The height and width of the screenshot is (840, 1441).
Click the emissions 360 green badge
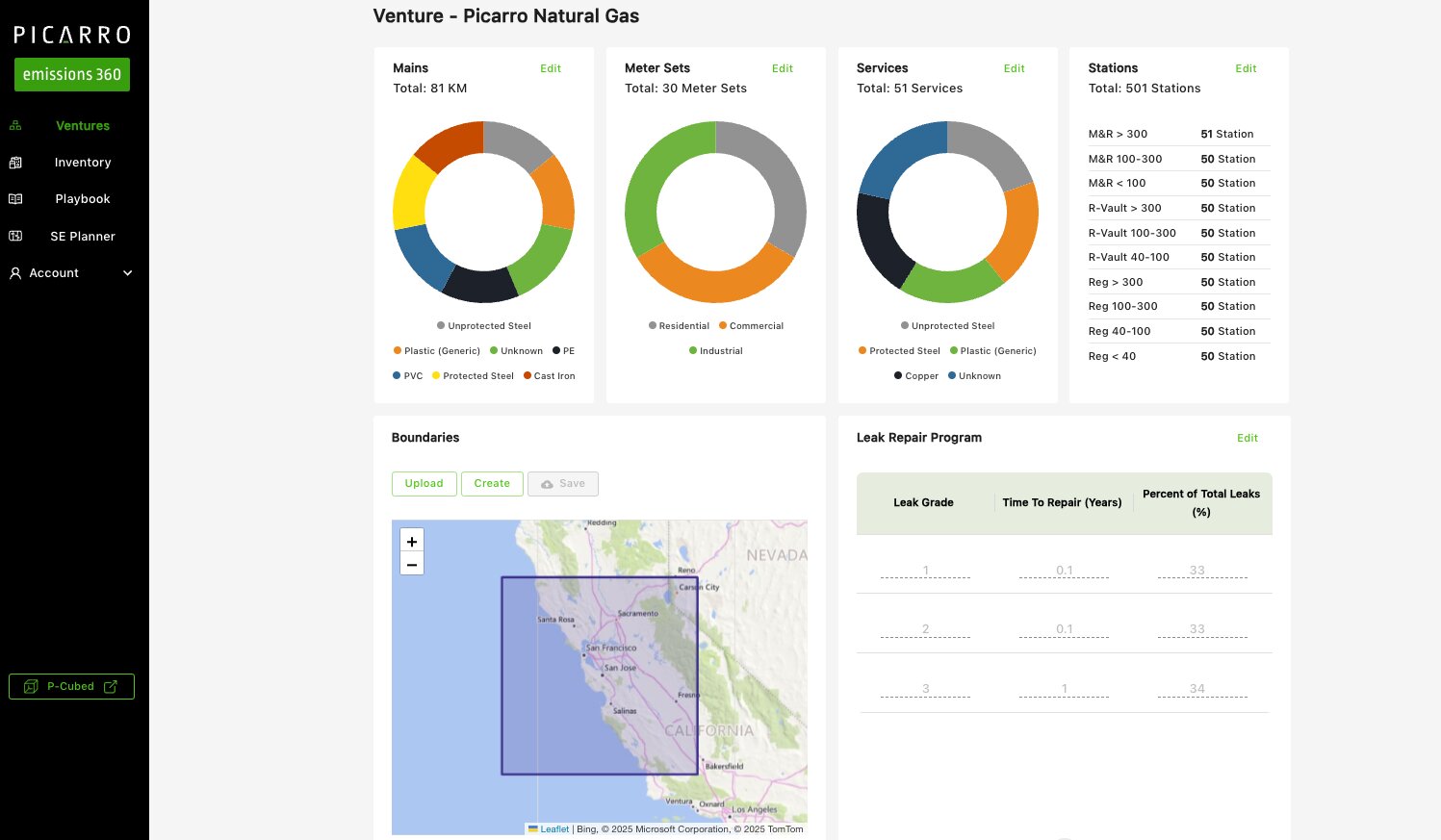(72, 75)
